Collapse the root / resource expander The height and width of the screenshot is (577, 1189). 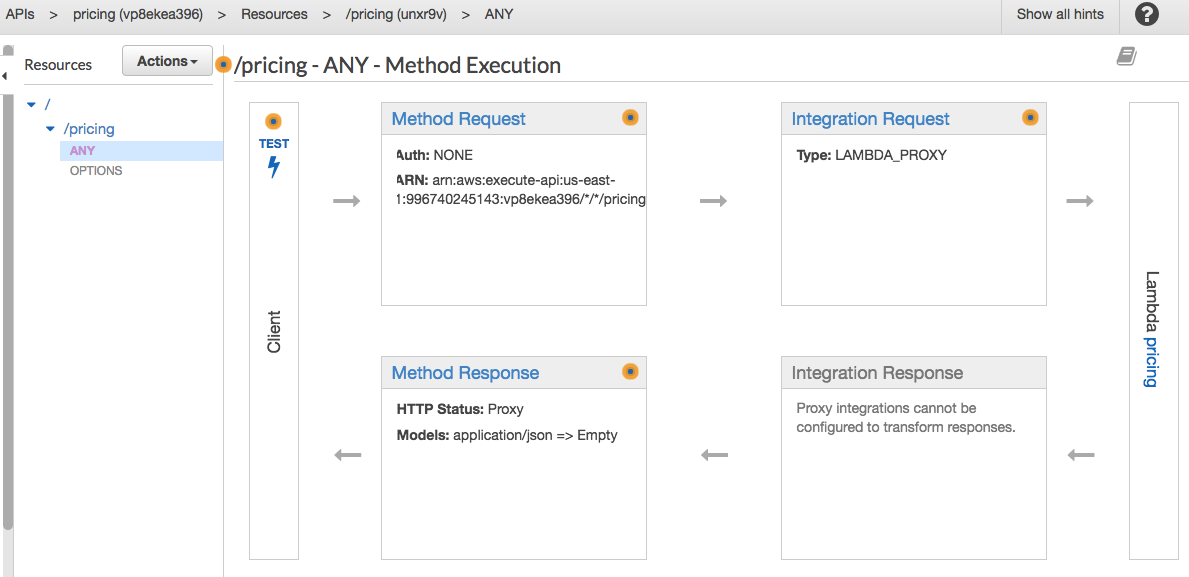click(31, 104)
